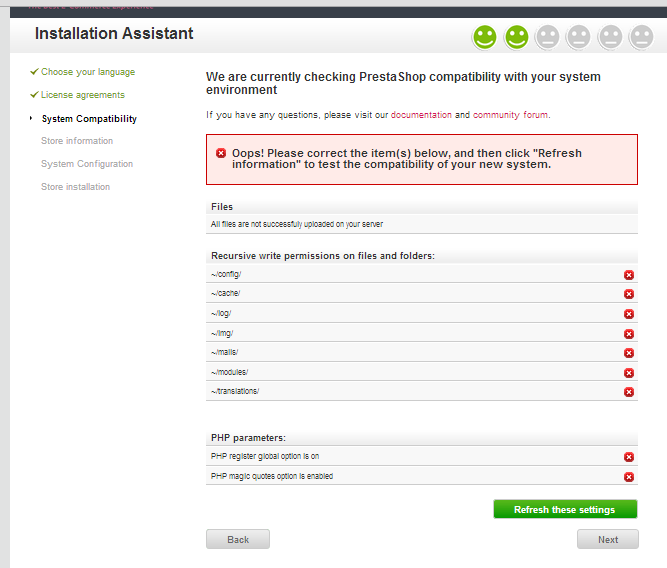The image size is (667, 568).
Task: Visit the community forum link
Action: point(511,115)
